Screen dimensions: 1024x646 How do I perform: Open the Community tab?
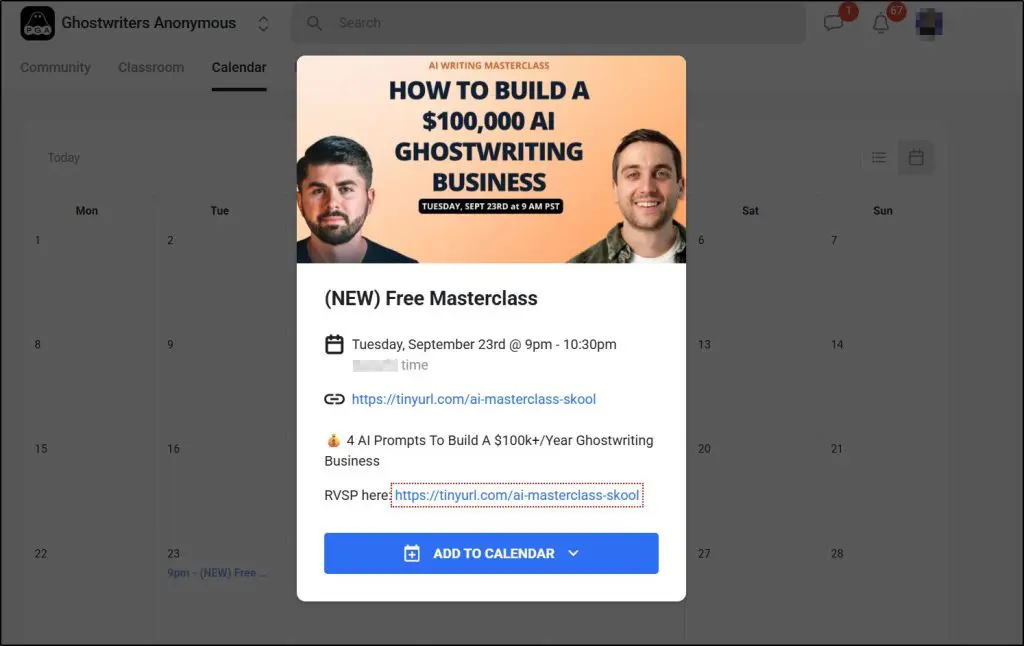[56, 67]
